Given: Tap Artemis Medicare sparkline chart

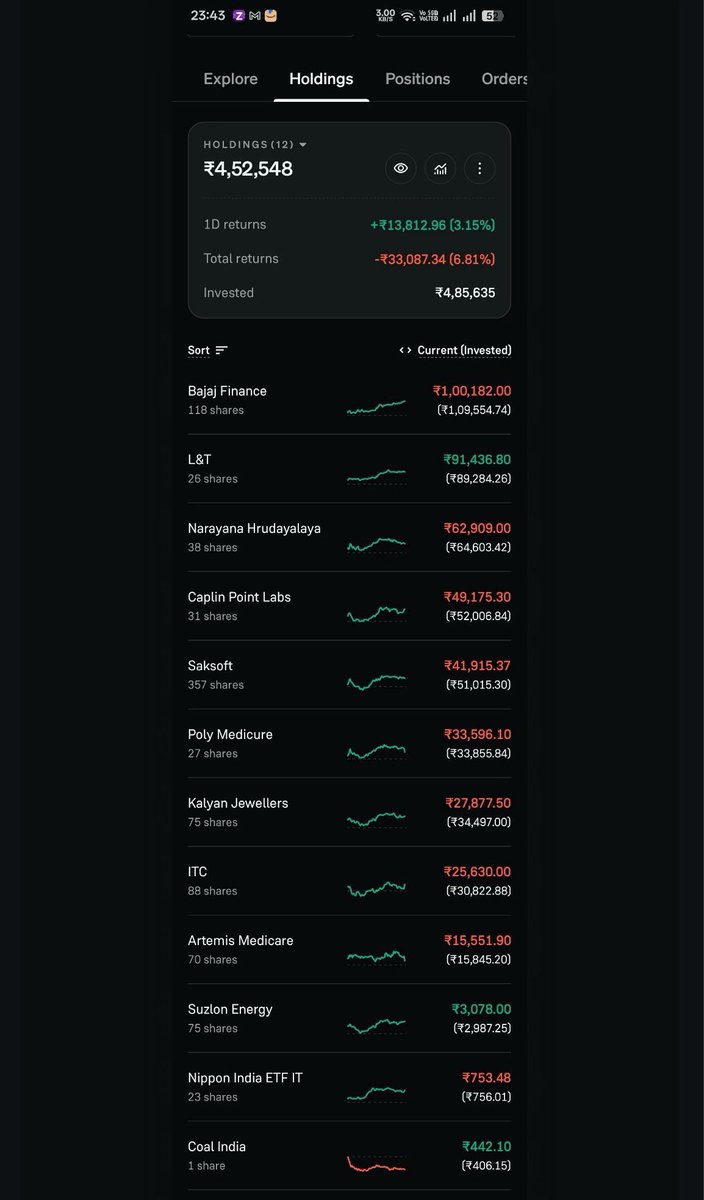Looking at the screenshot, I should pyautogui.click(x=376, y=956).
